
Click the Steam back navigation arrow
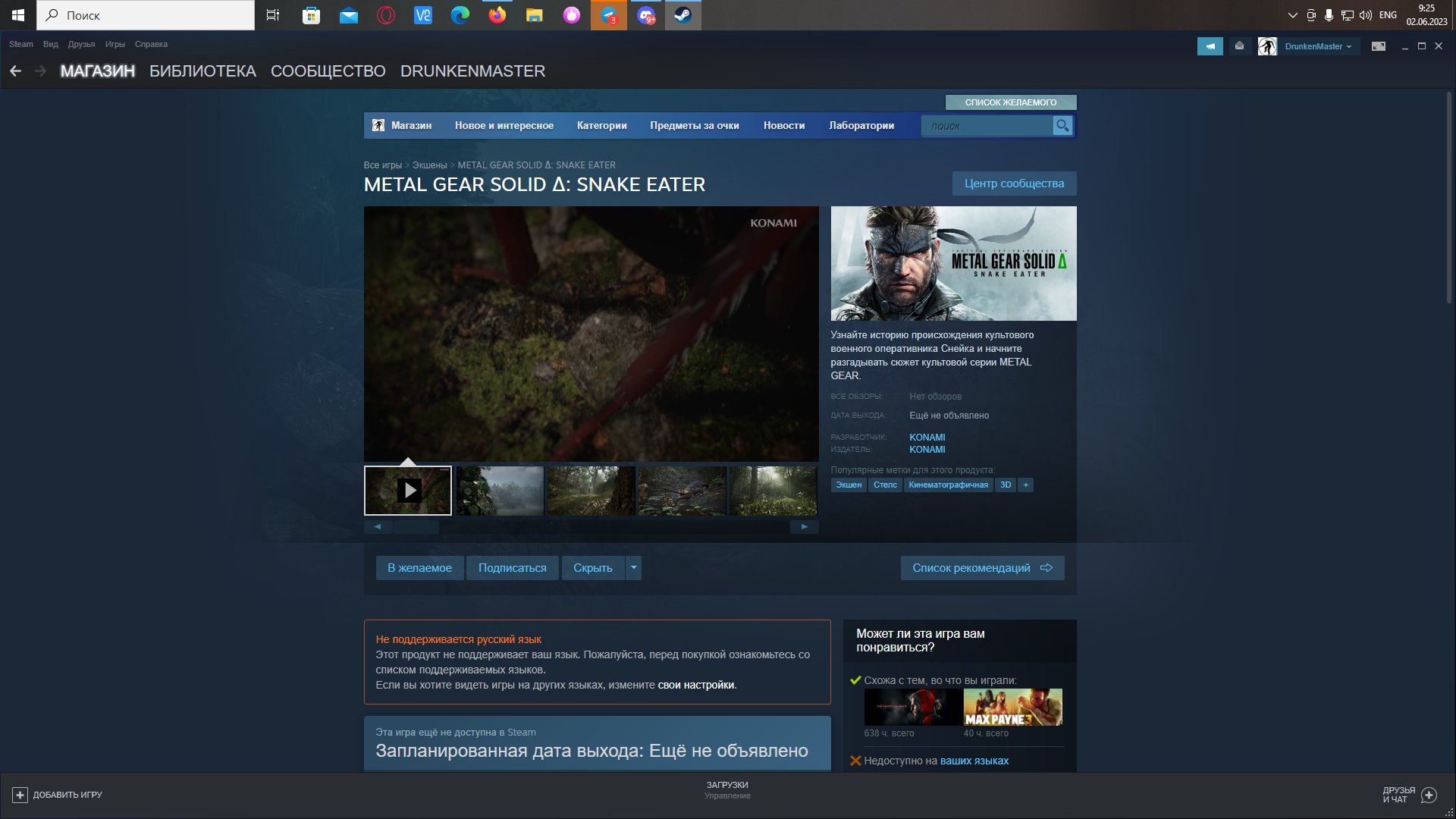click(x=16, y=71)
